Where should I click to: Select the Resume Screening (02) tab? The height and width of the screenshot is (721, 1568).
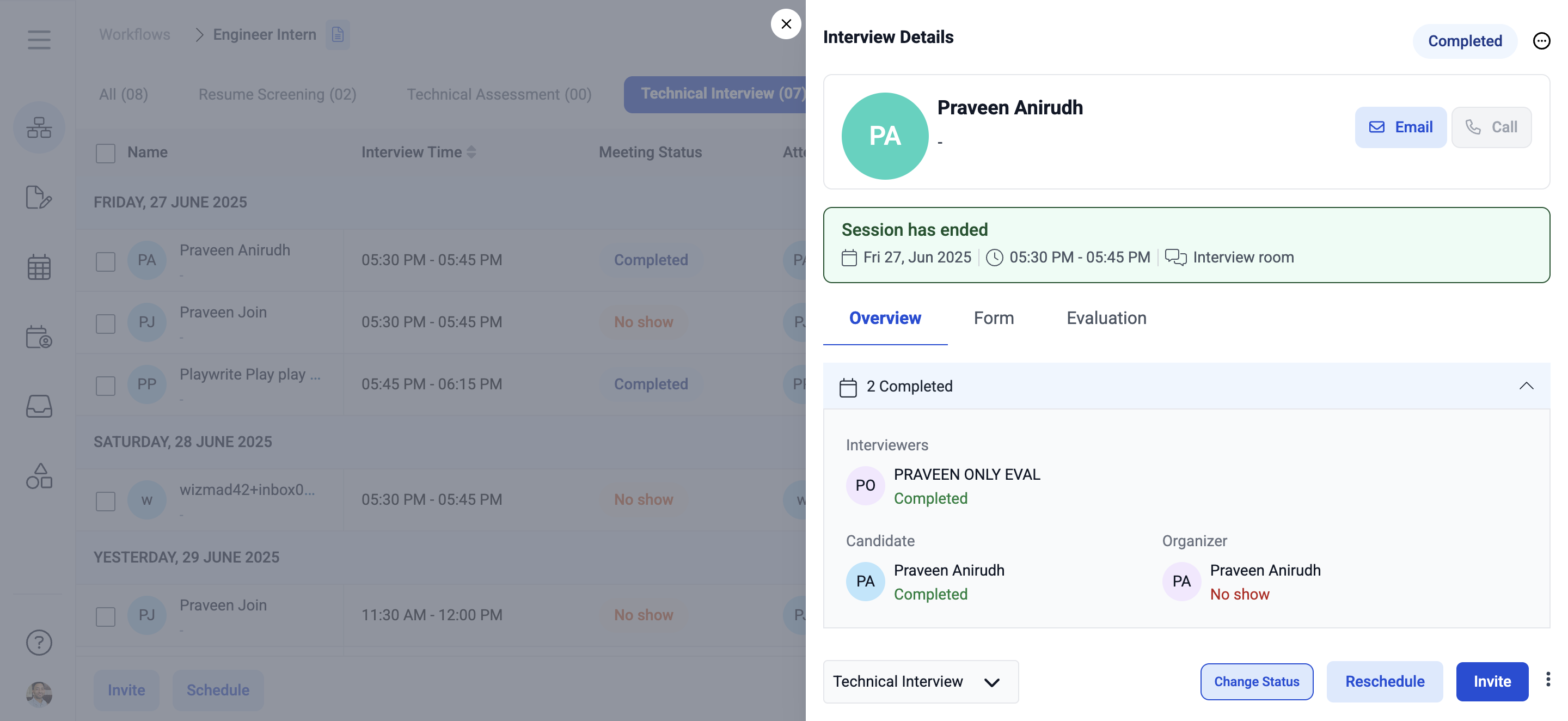pyautogui.click(x=278, y=94)
